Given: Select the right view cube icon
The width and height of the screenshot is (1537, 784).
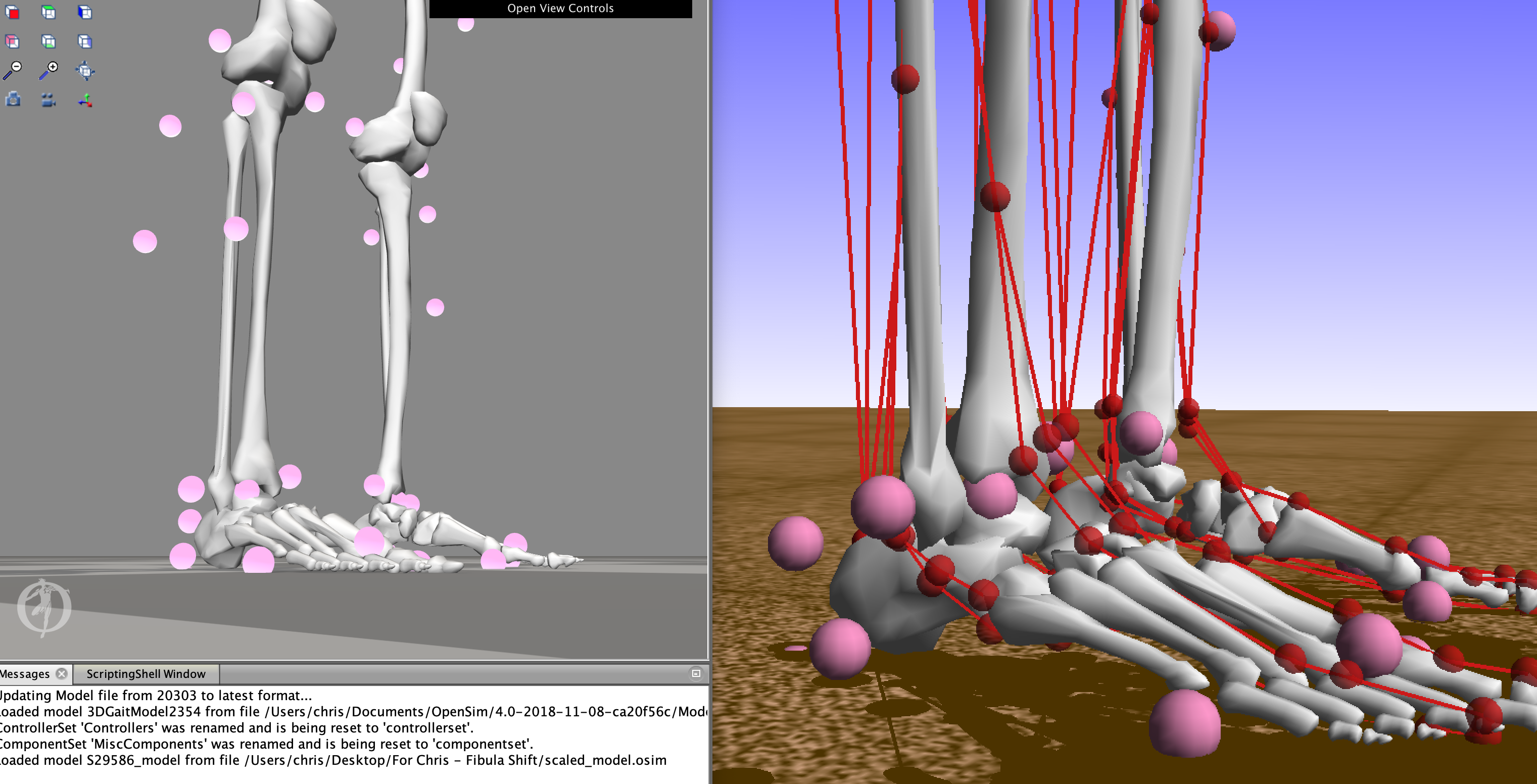Looking at the screenshot, I should point(85,42).
